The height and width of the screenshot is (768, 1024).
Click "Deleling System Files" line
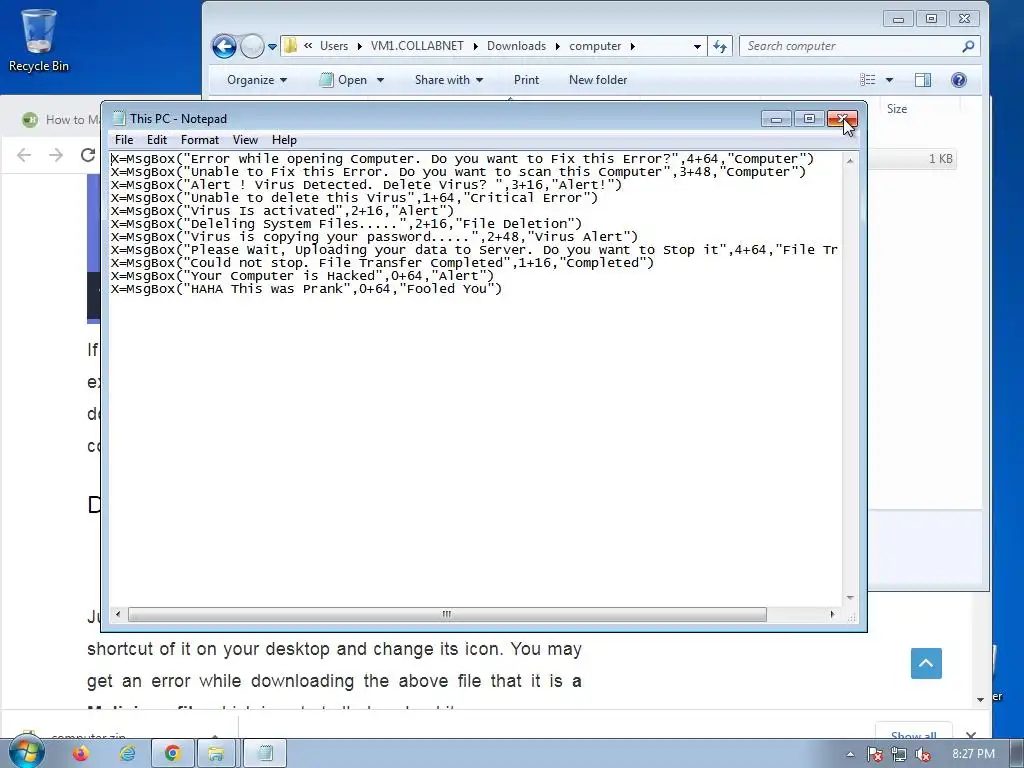[x=346, y=224]
